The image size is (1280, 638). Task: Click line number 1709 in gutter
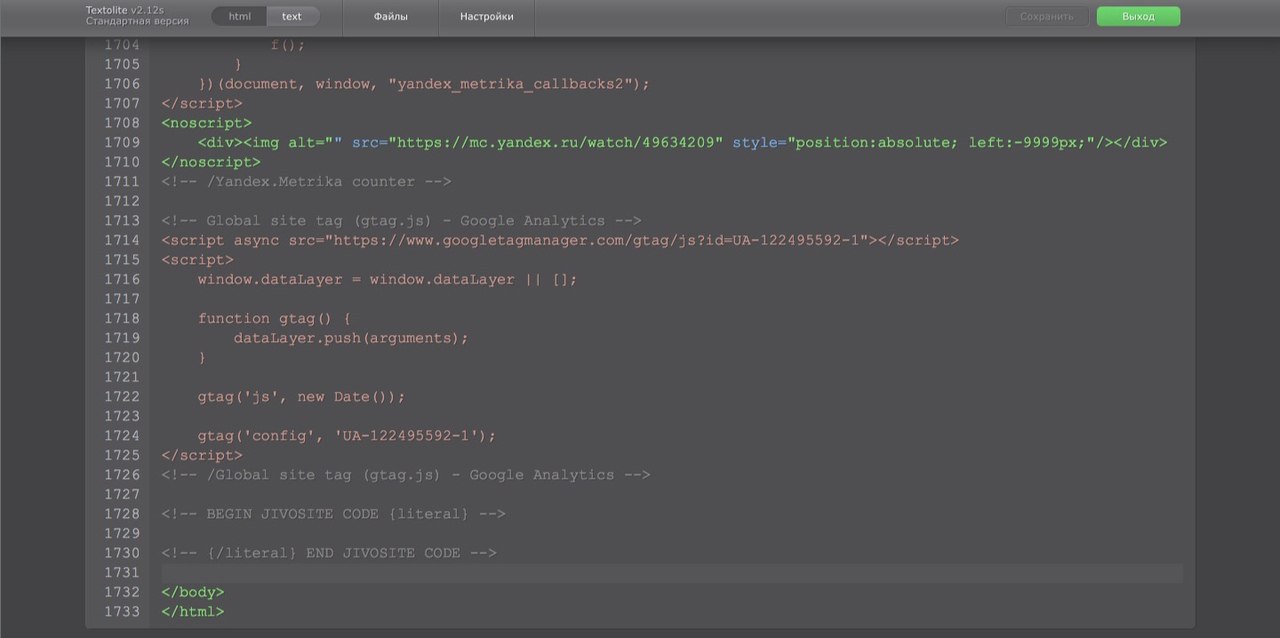(122, 143)
